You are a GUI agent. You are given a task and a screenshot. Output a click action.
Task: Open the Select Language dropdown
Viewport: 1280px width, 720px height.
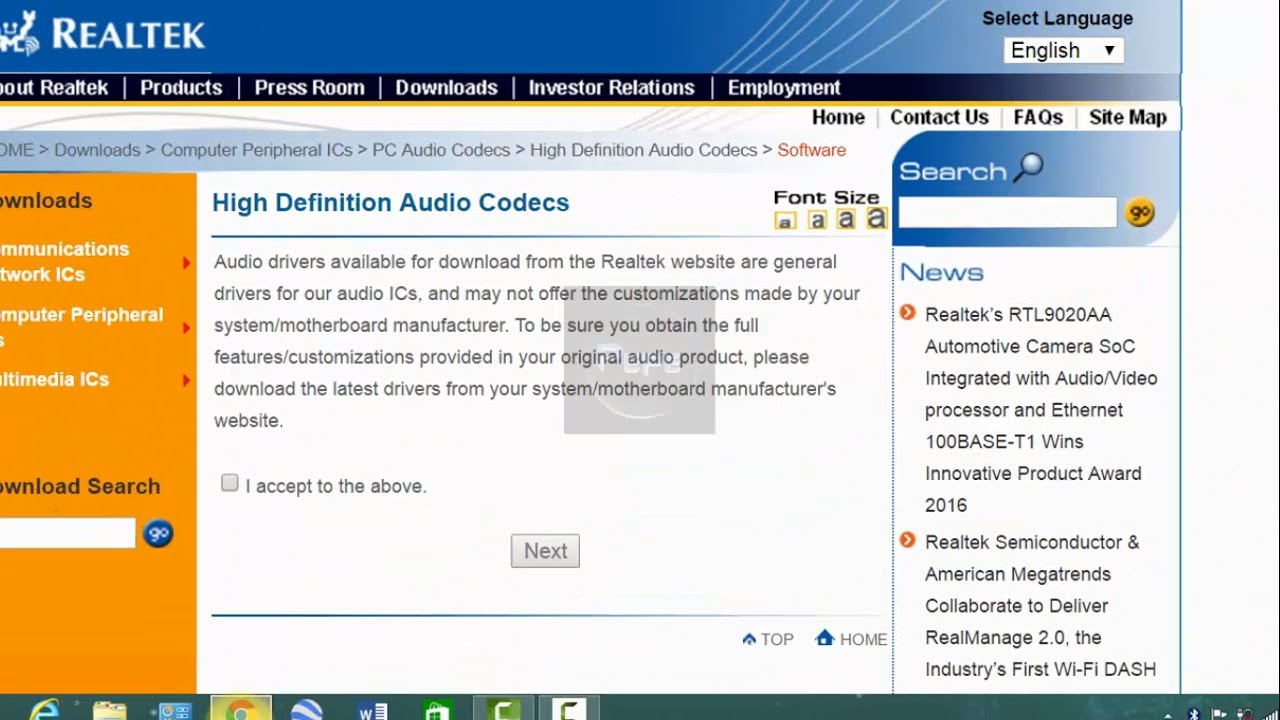[1063, 51]
